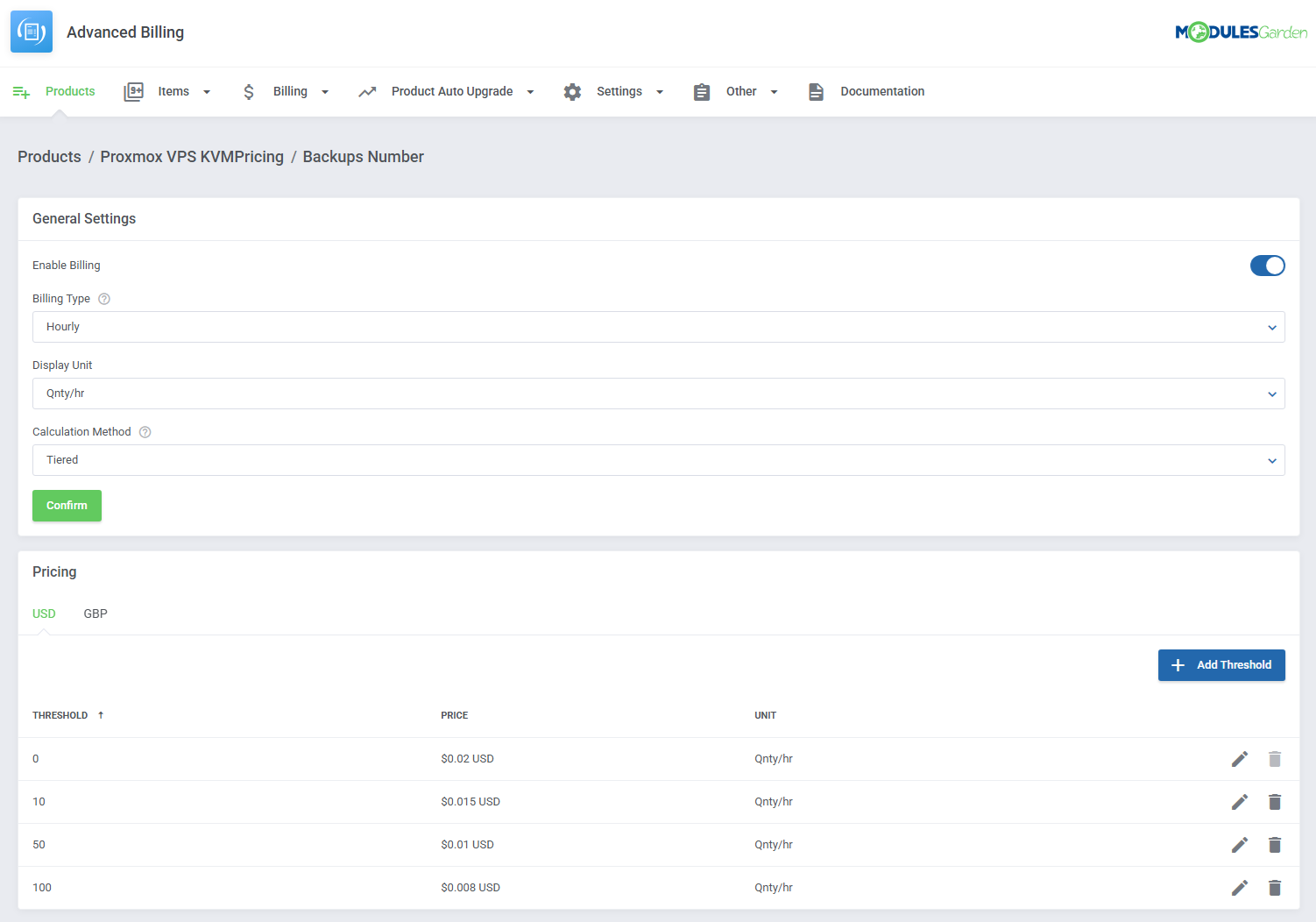Click the Products list icon in navigation

pyautogui.click(x=21, y=91)
